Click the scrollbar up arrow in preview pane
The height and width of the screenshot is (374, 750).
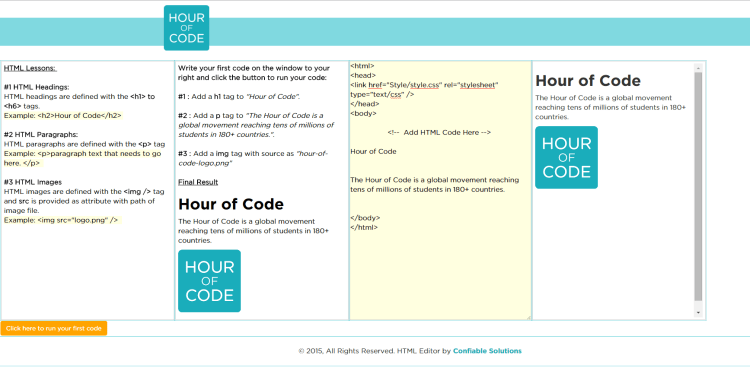698,68
